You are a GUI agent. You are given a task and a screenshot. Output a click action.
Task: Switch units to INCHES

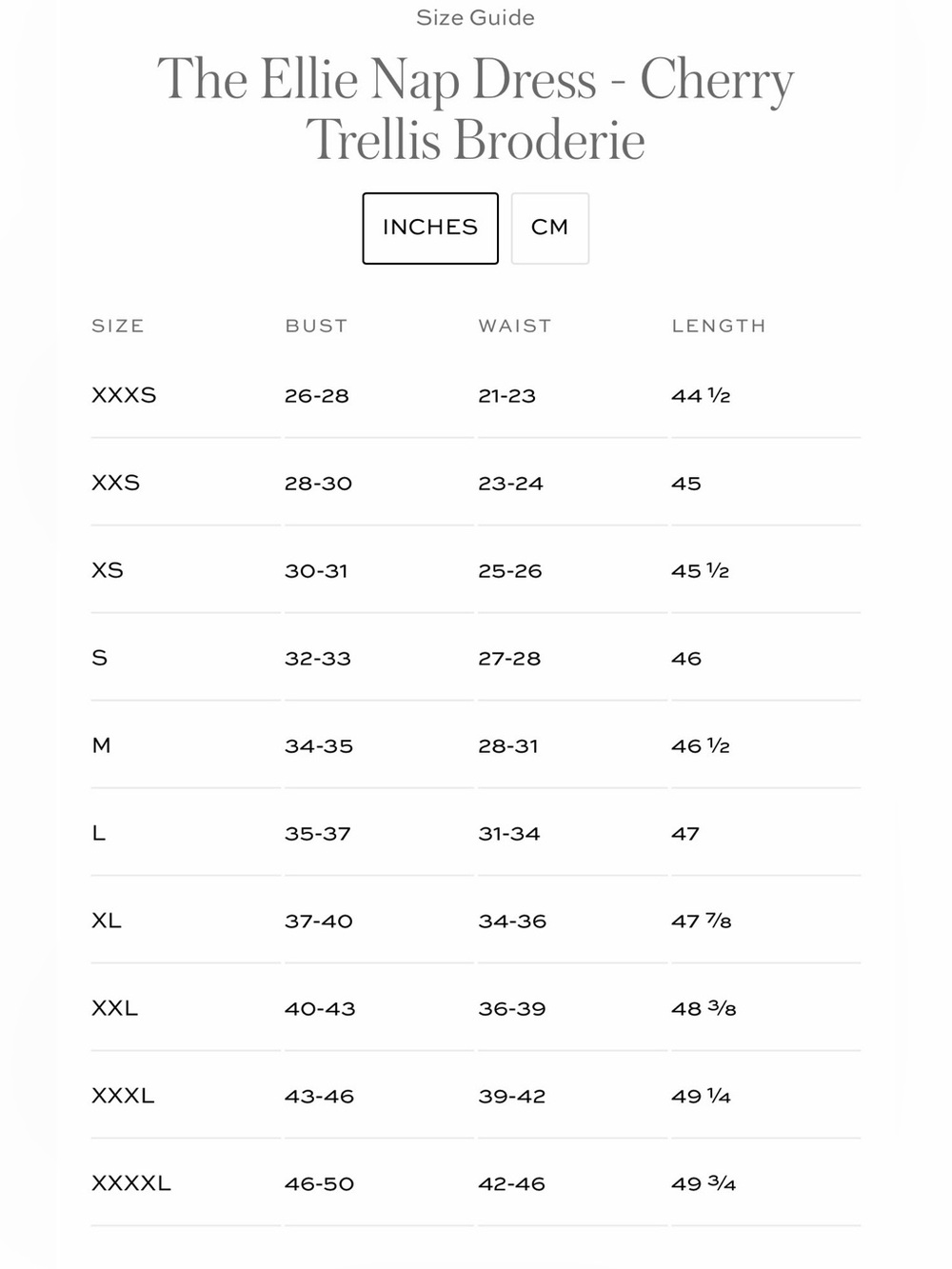click(x=430, y=228)
